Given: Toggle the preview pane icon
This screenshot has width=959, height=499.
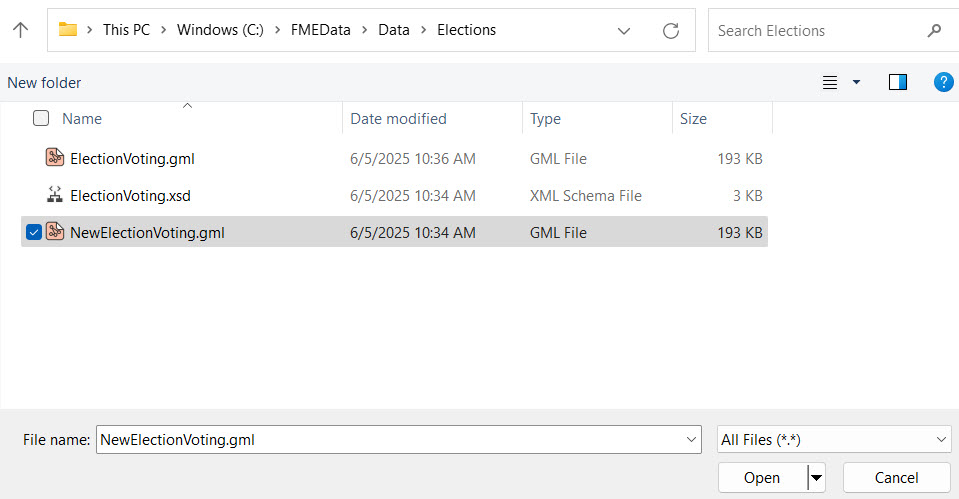Looking at the screenshot, I should (x=897, y=82).
